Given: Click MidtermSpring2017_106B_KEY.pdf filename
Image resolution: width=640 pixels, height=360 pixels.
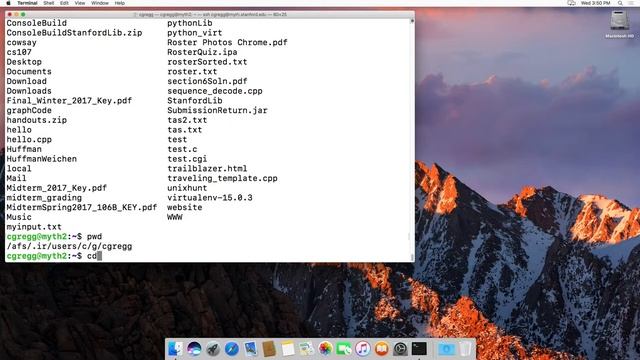Looking at the screenshot, I should [82, 207].
